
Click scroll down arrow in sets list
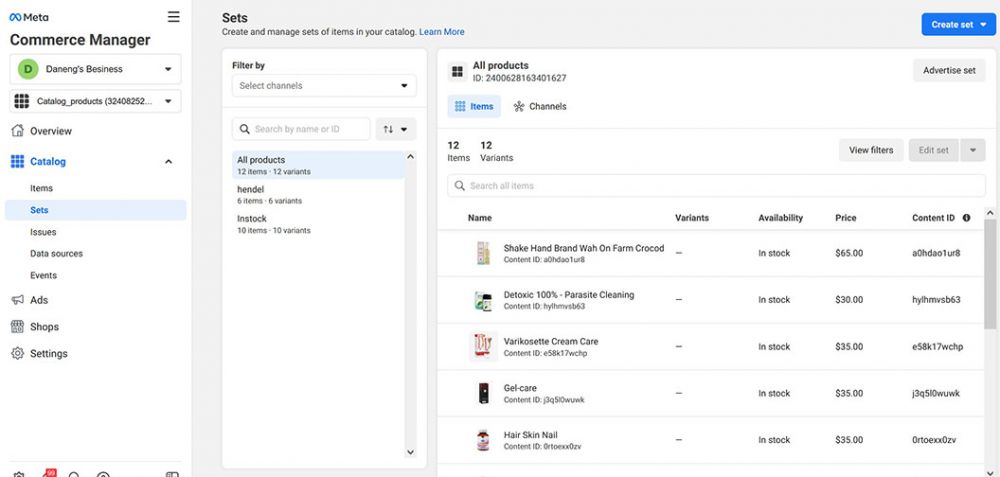click(410, 452)
